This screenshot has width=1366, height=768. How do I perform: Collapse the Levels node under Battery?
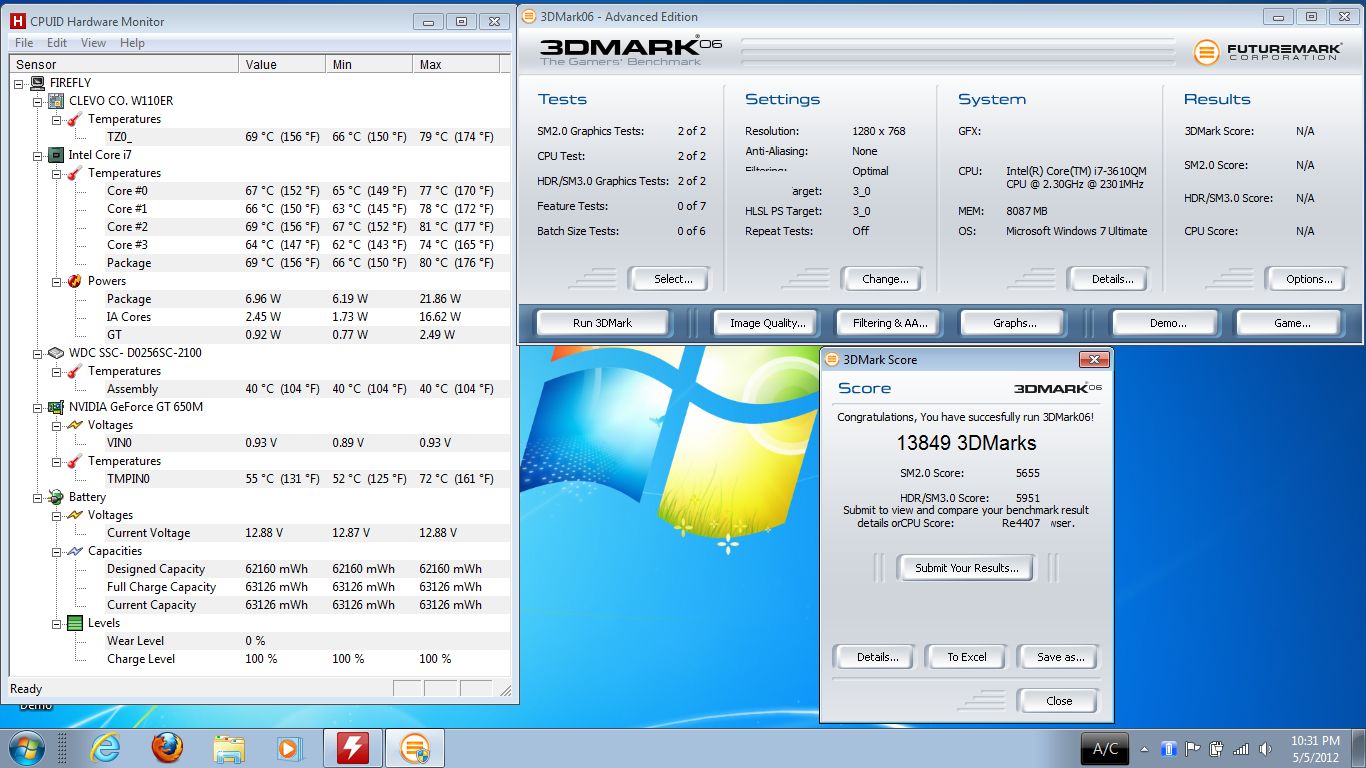point(56,623)
